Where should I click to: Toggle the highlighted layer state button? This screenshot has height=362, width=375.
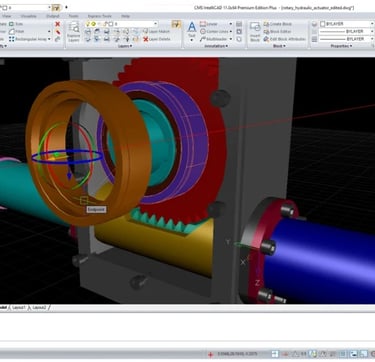click(x=176, y=24)
